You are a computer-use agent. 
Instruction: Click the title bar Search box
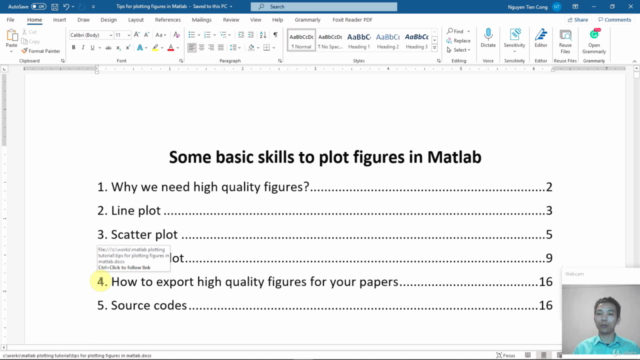pyautogui.click(x=324, y=7)
